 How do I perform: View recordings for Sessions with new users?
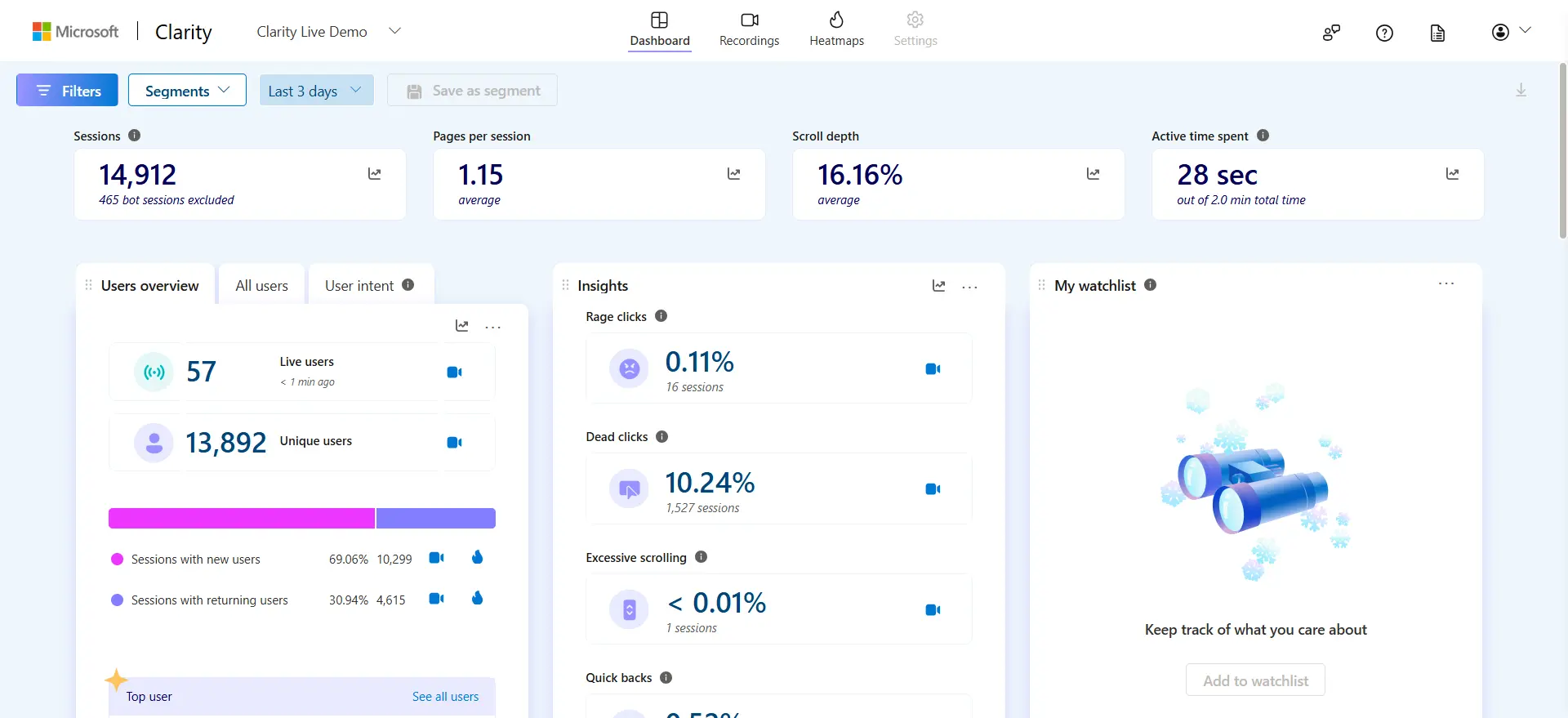click(x=437, y=558)
